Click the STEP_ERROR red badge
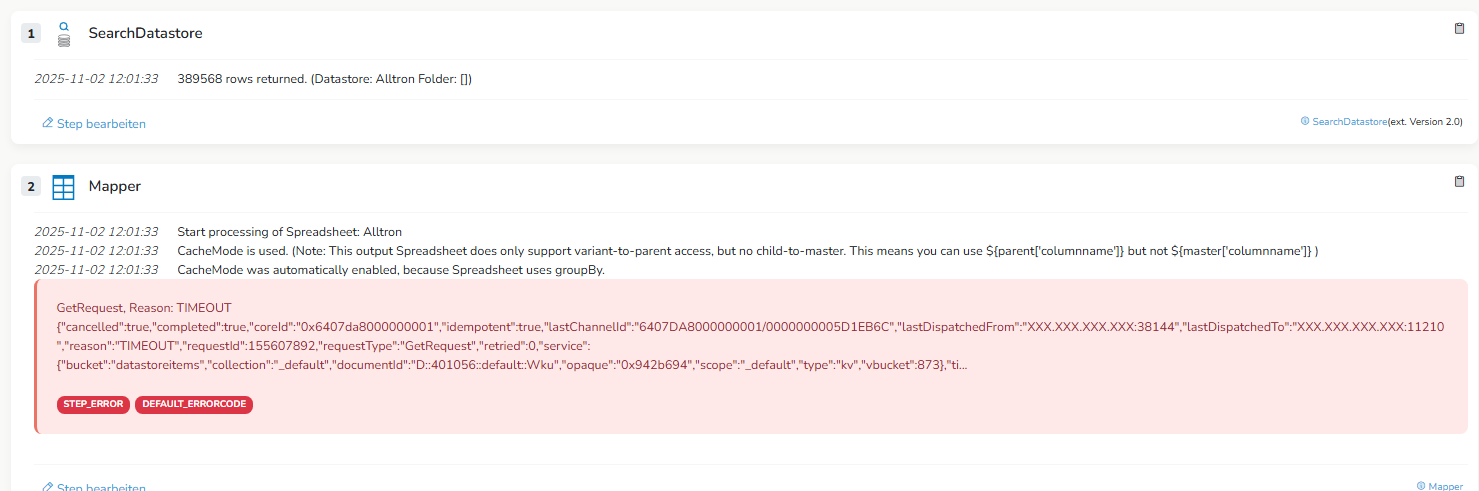The height and width of the screenshot is (491, 1479). [x=93, y=404]
